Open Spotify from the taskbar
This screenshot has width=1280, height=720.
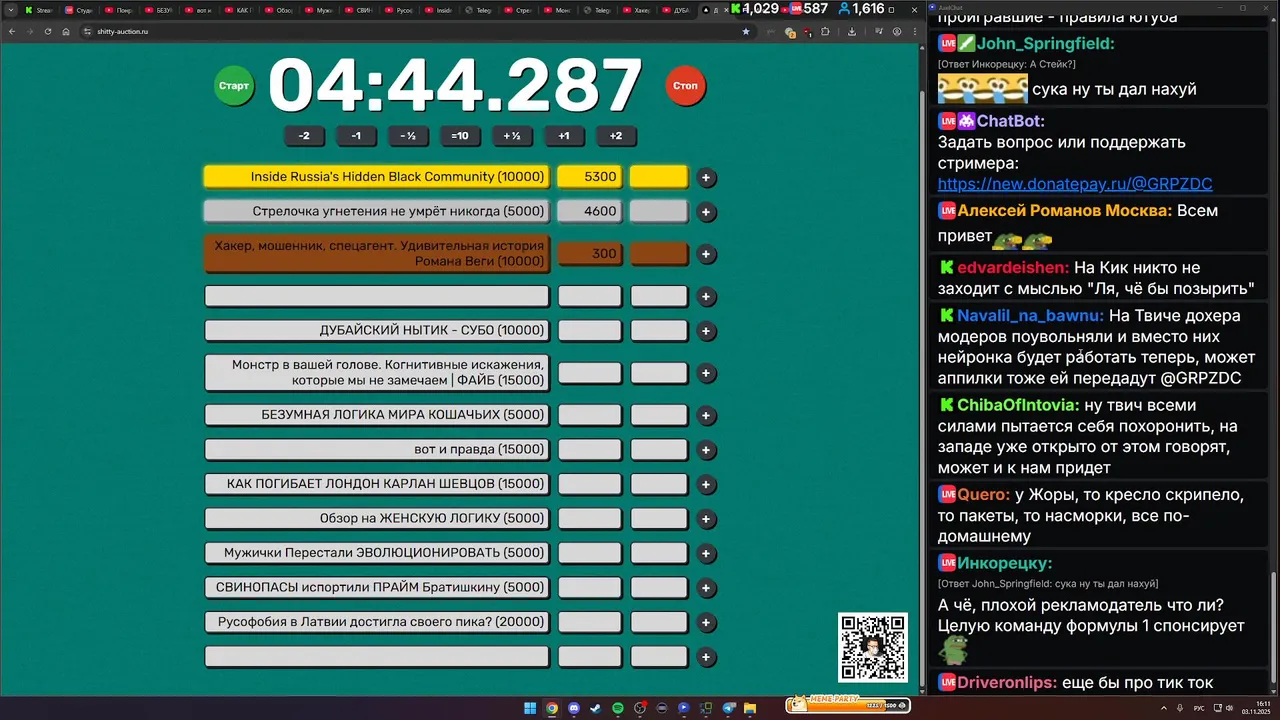click(x=618, y=708)
